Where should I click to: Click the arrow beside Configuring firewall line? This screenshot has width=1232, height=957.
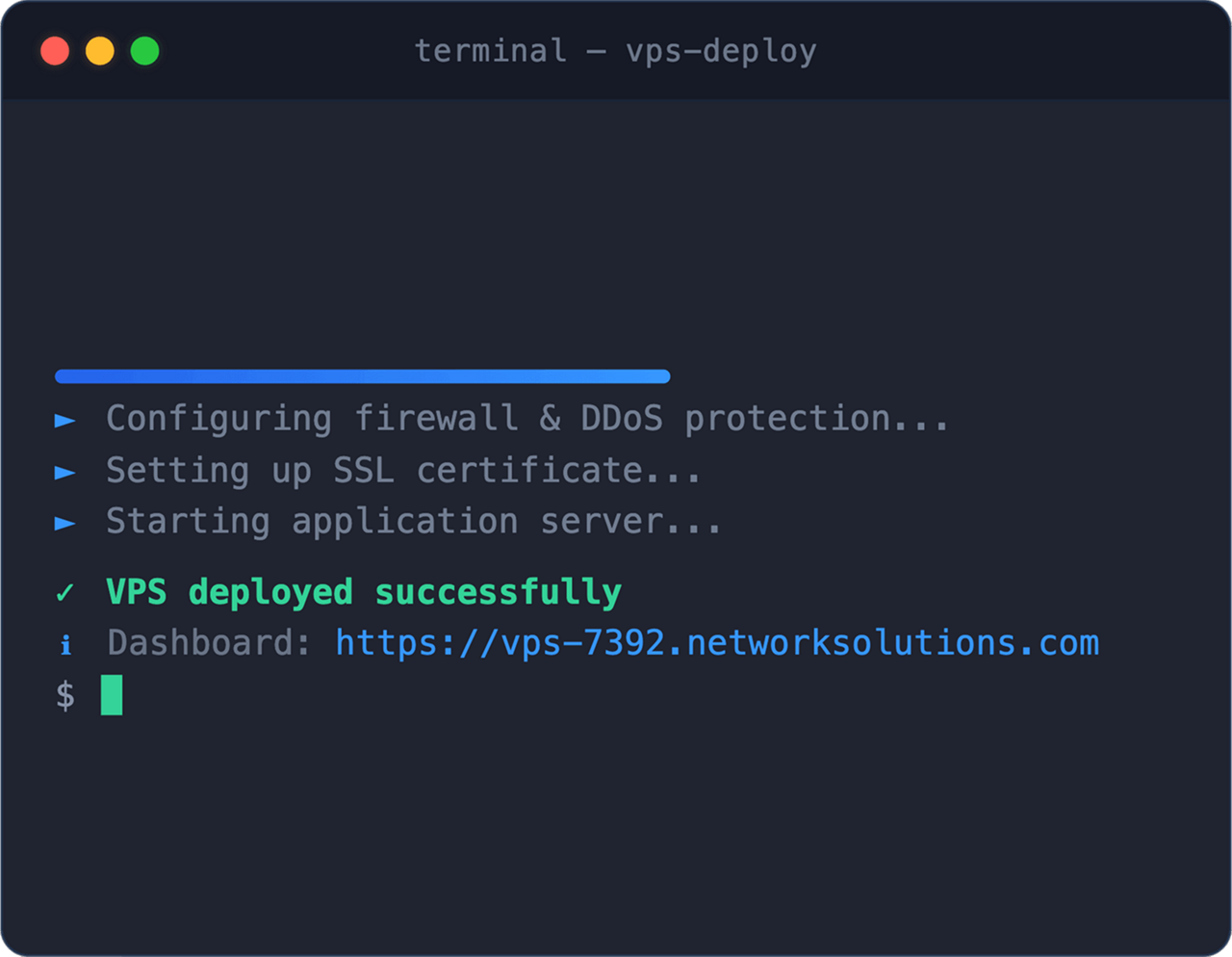click(x=65, y=421)
